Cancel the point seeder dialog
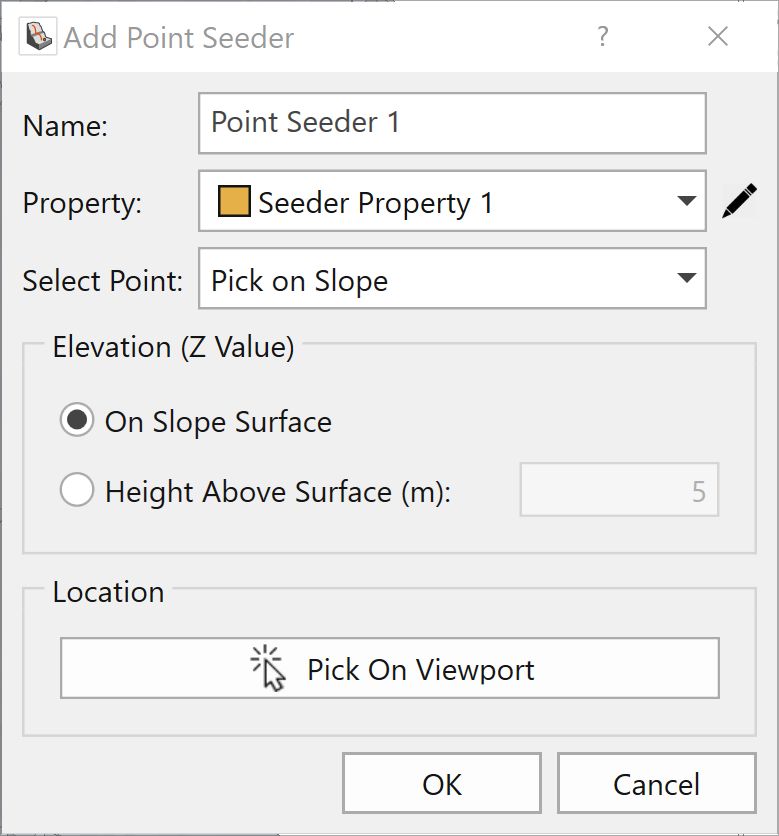Viewport: 779px width, 836px height. (x=656, y=783)
